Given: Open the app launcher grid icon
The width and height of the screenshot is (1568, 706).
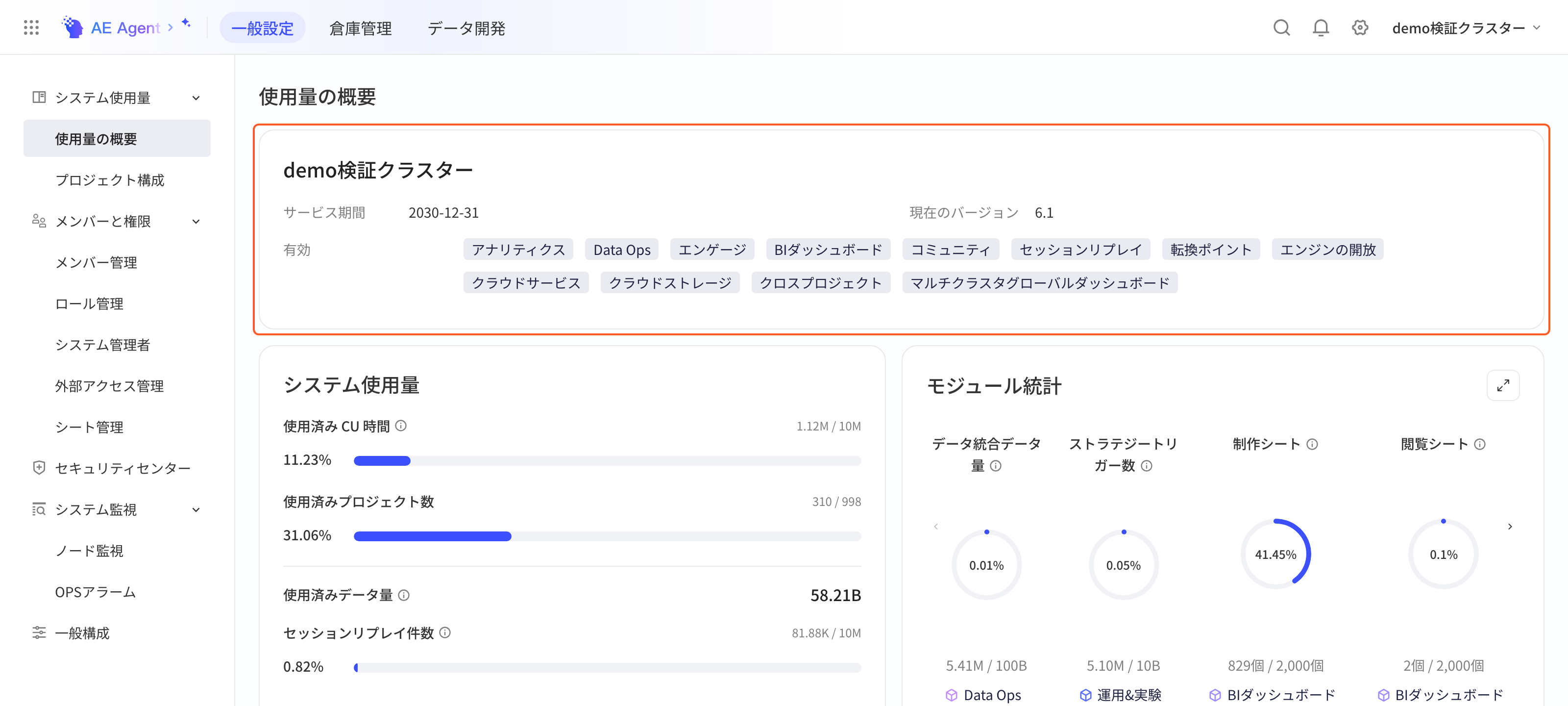Looking at the screenshot, I should coord(31,27).
